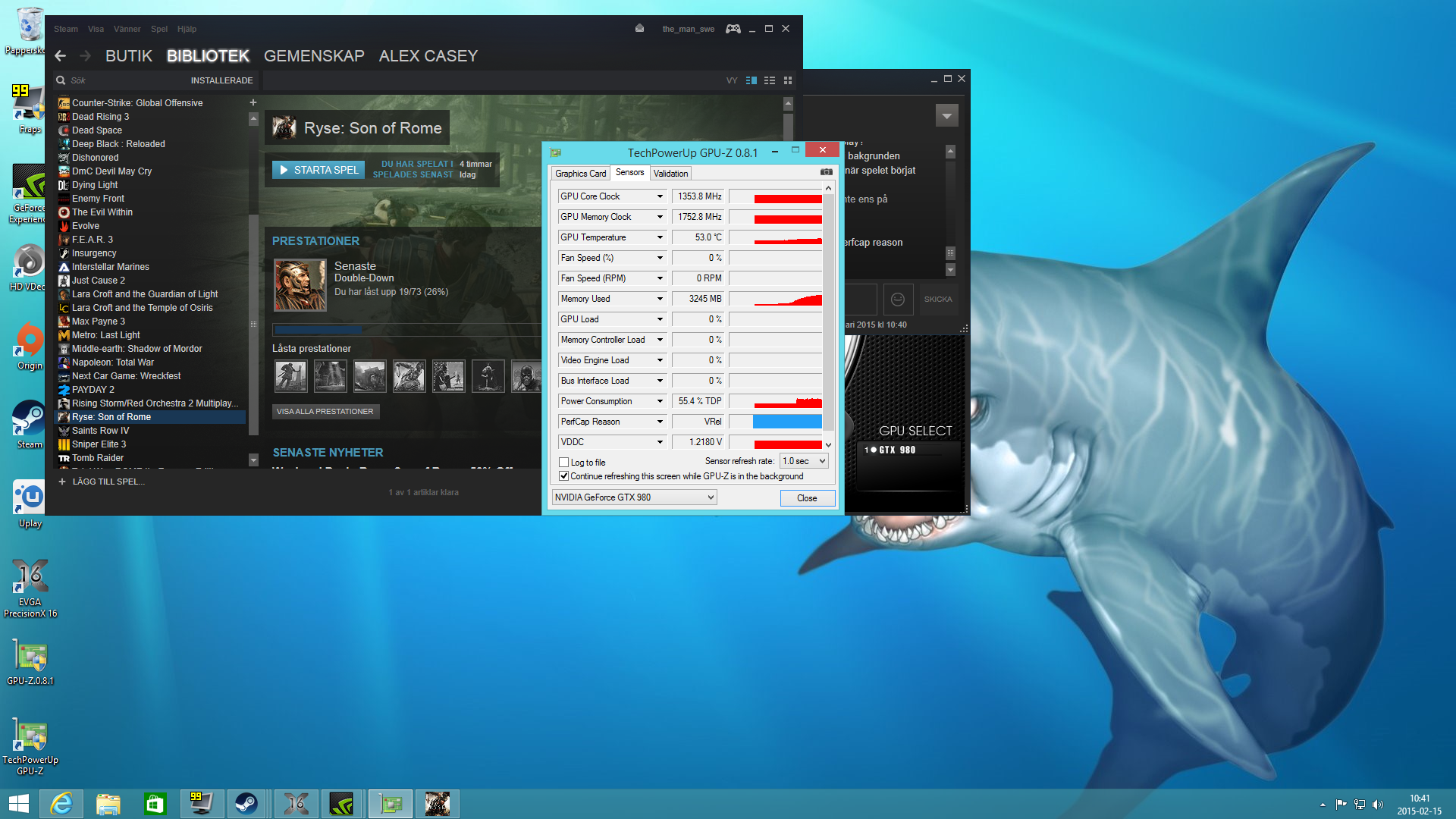Select Tomb Raider in the game list
This screenshot has width=1456, height=819.
[x=98, y=458]
